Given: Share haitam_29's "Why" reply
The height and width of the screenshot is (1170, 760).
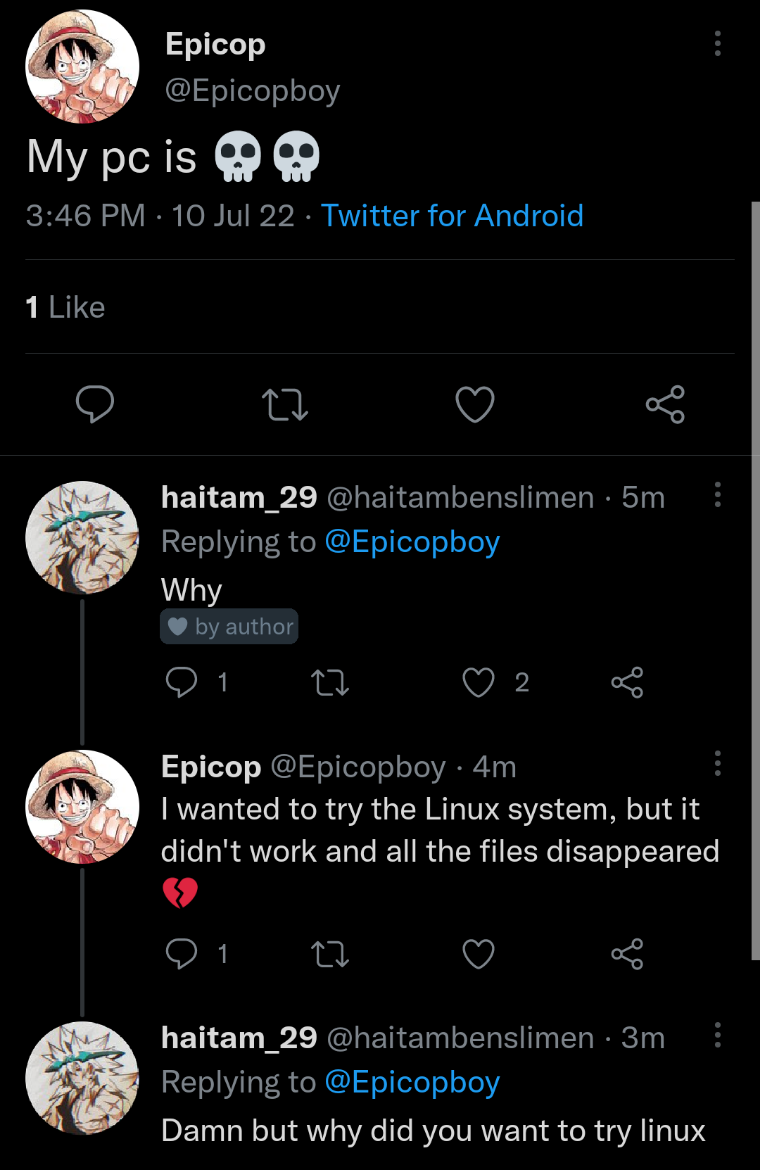Looking at the screenshot, I should click(627, 682).
